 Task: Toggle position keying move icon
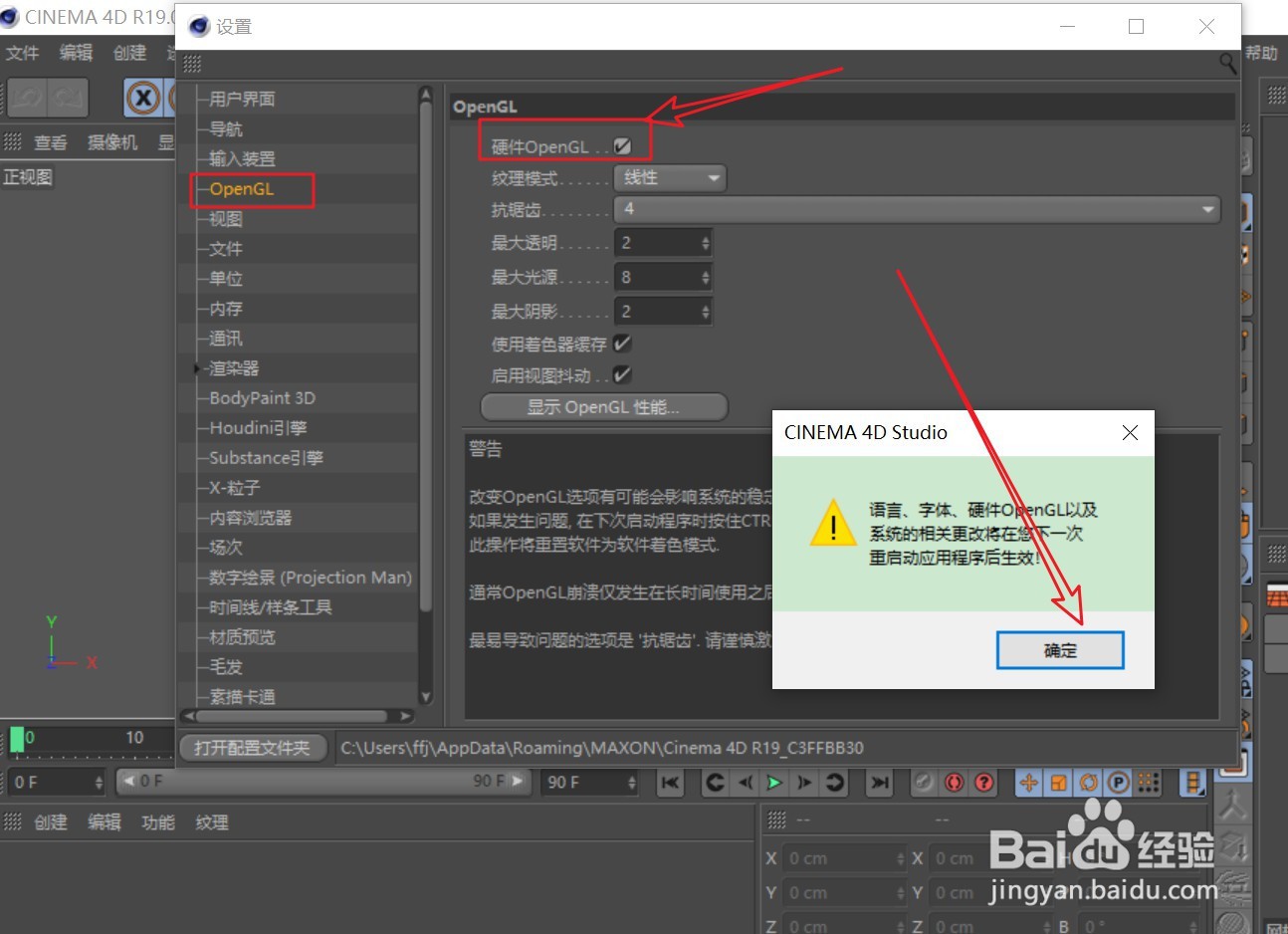coord(1029,783)
